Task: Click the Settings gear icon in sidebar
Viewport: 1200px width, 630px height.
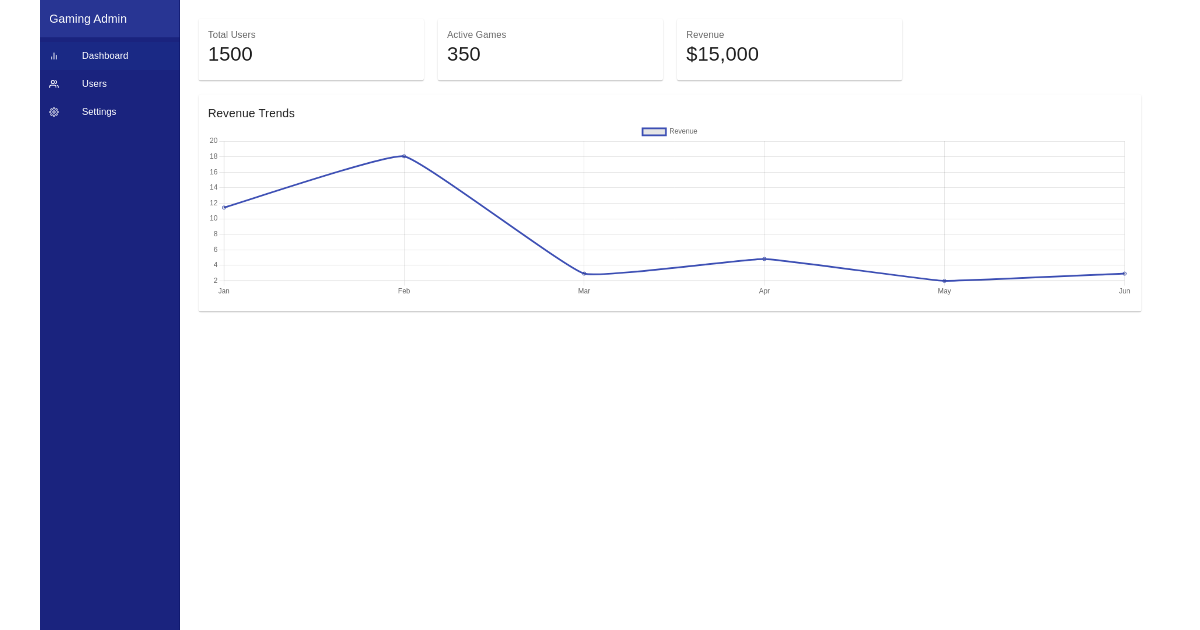Action: click(54, 112)
